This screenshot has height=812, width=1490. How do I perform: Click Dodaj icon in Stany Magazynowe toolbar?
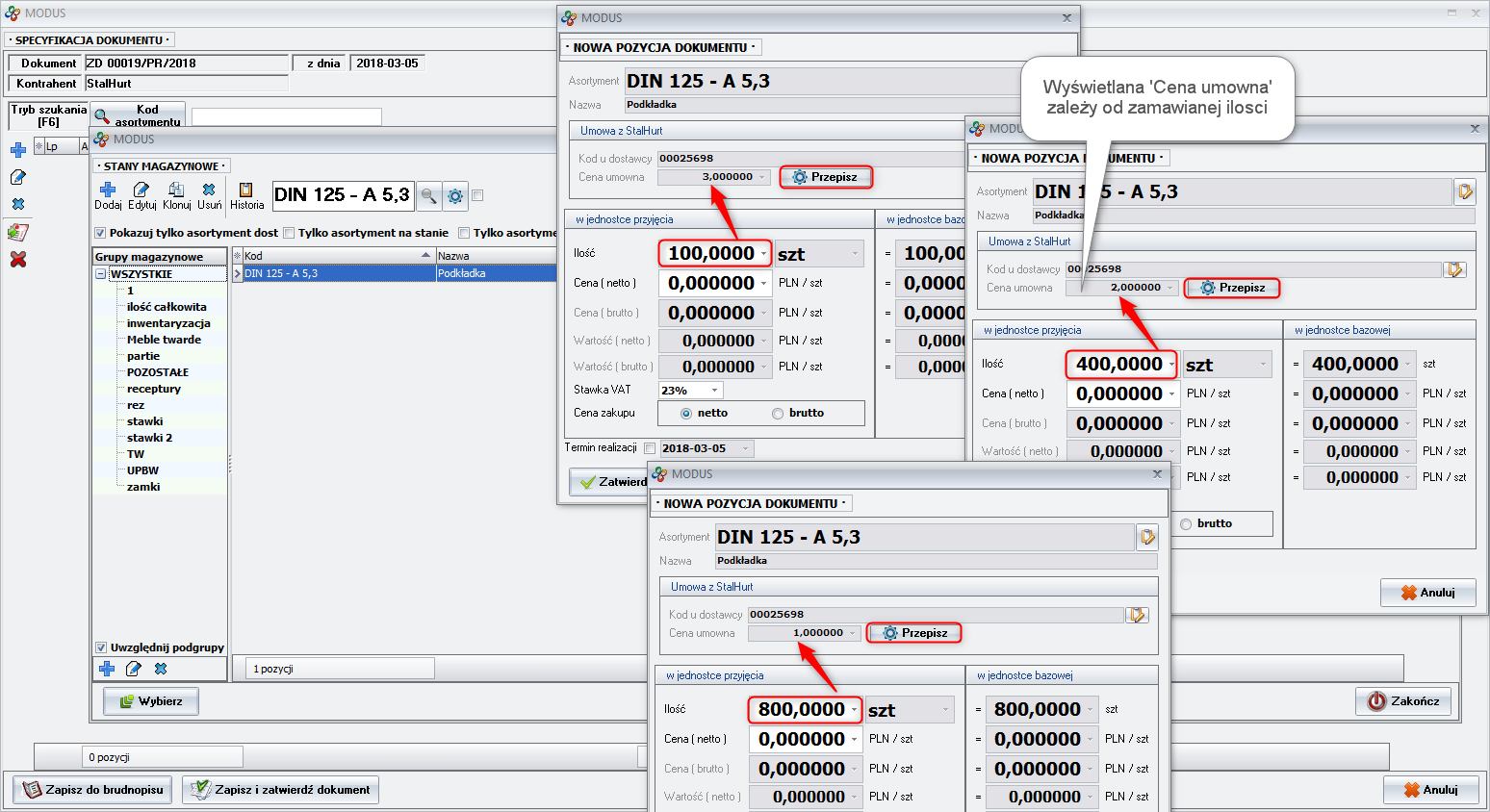pyautogui.click(x=108, y=190)
